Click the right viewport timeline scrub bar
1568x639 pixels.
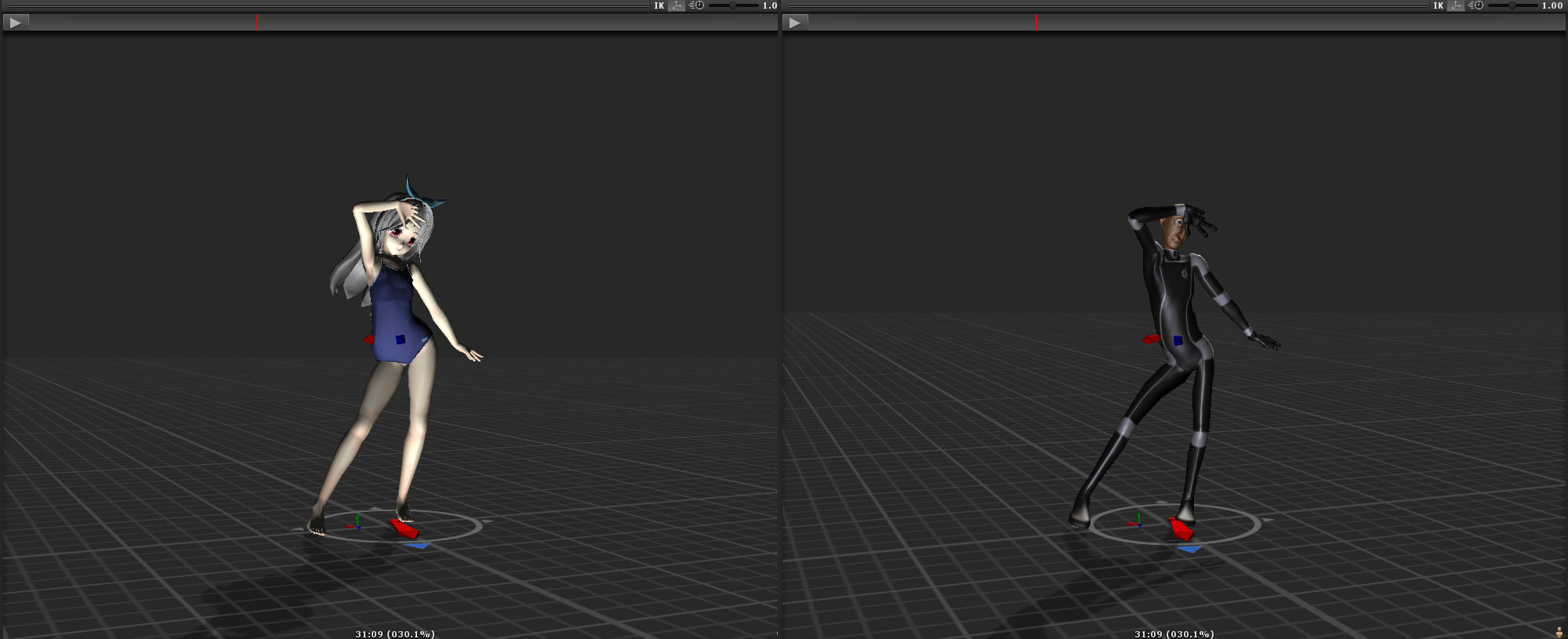coord(1186,23)
